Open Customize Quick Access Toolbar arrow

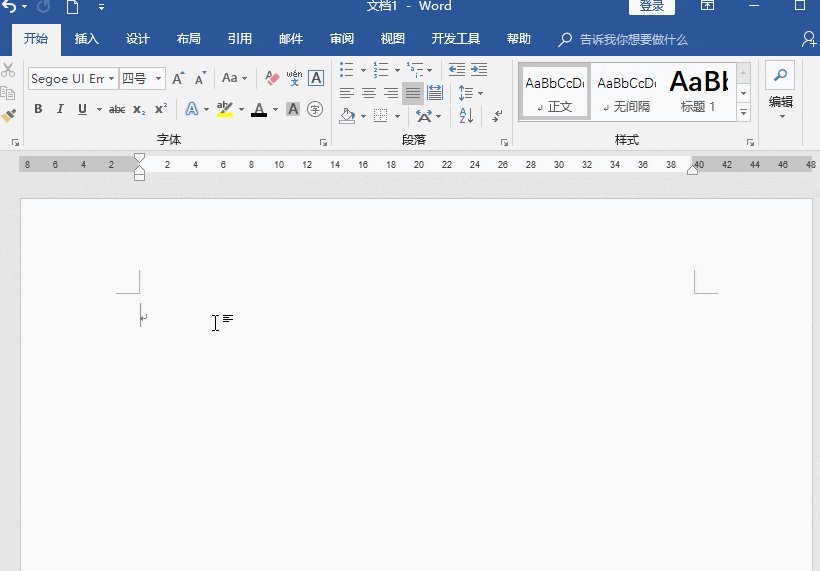101,7
